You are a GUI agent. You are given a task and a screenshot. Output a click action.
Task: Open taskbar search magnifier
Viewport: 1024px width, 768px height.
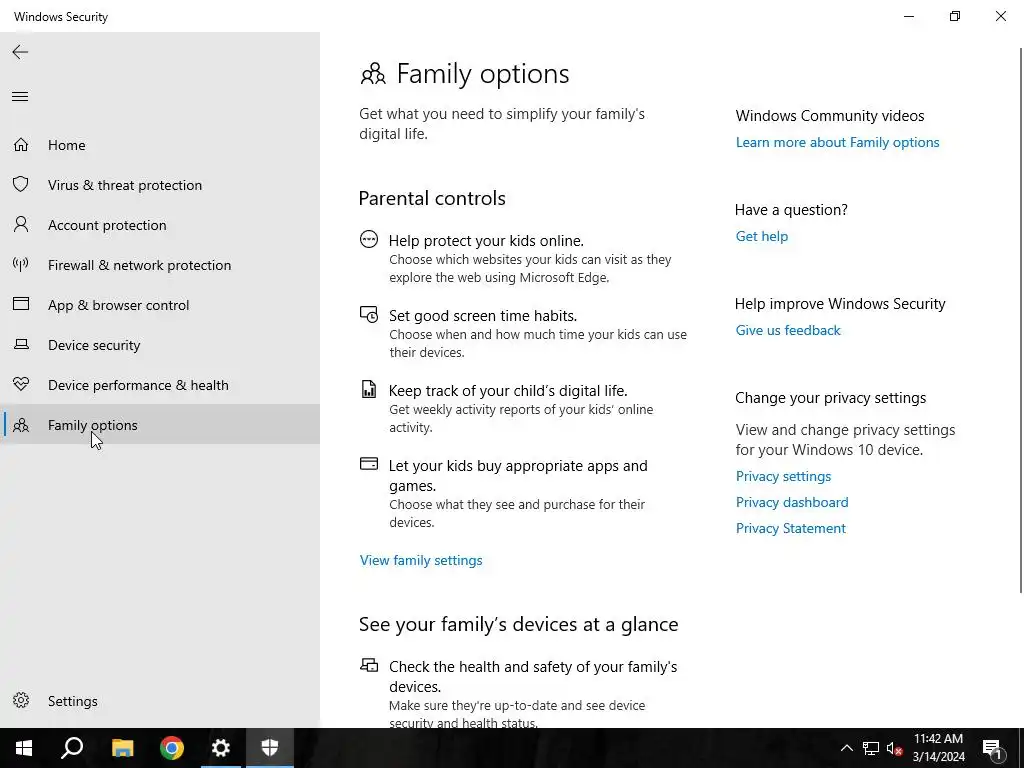[72, 748]
